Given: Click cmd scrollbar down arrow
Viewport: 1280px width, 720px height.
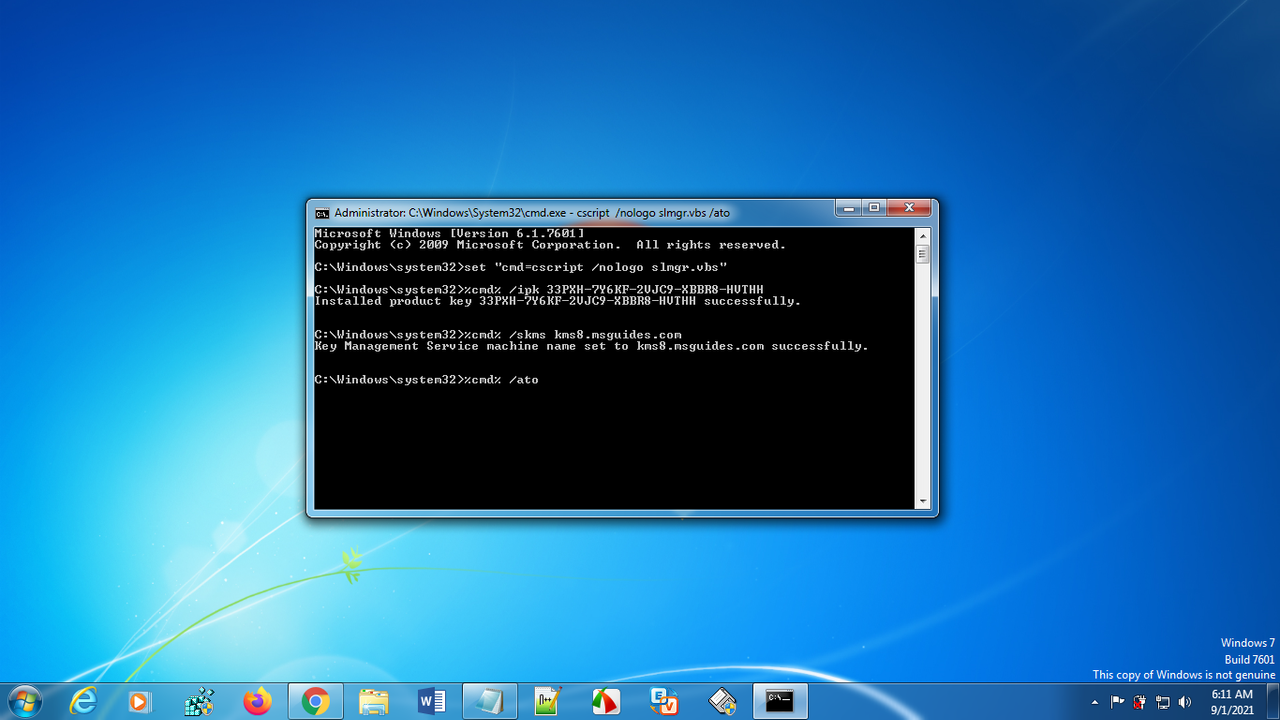Looking at the screenshot, I should click(x=922, y=502).
